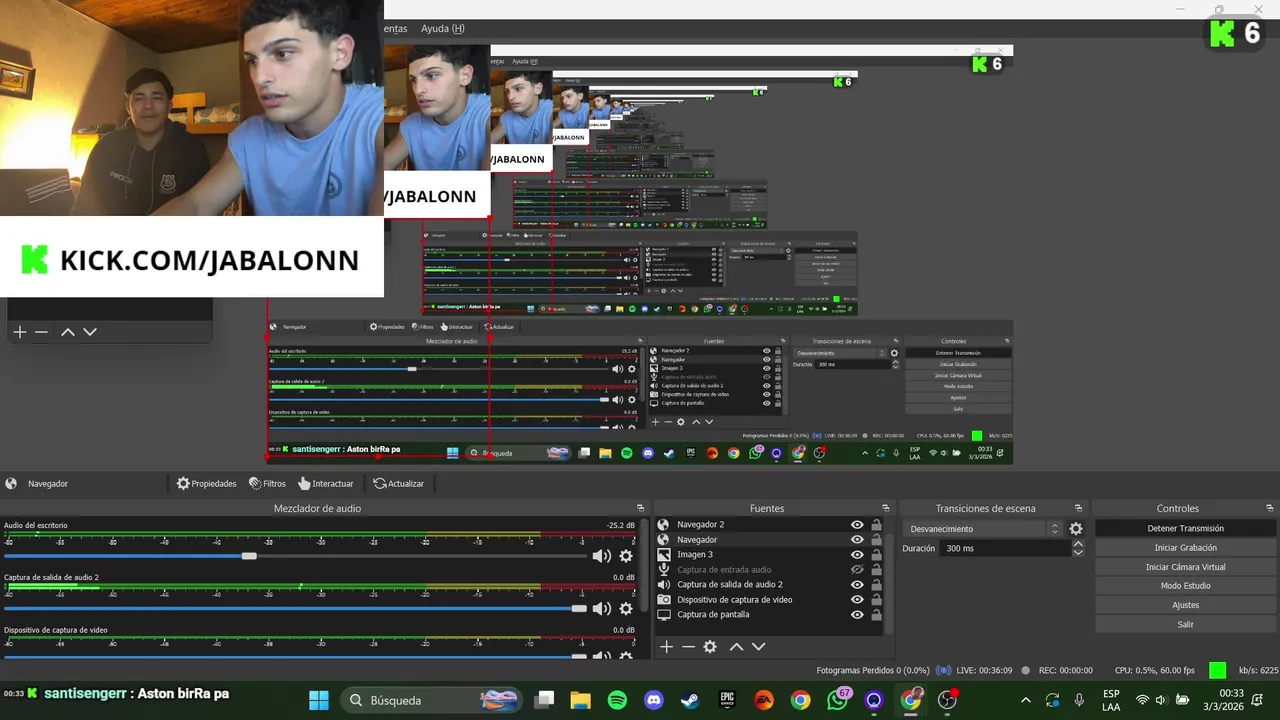This screenshot has width=1280, height=720.
Task: Open Captura de salida de audio 2 gear
Action: point(626,608)
